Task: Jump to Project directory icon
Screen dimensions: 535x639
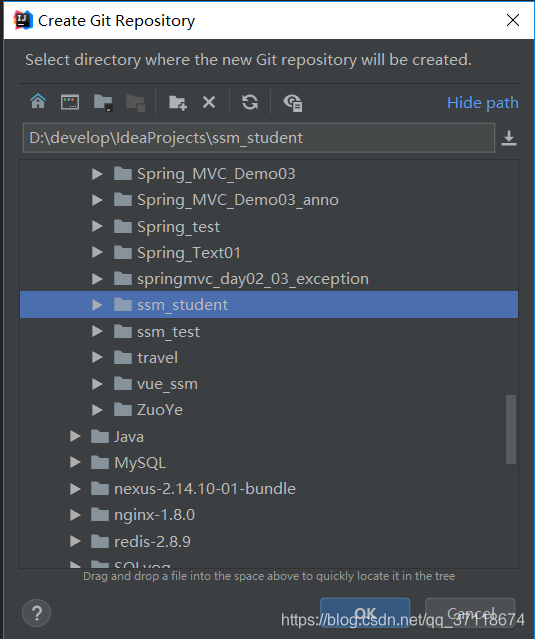Action: pyautogui.click(x=103, y=102)
